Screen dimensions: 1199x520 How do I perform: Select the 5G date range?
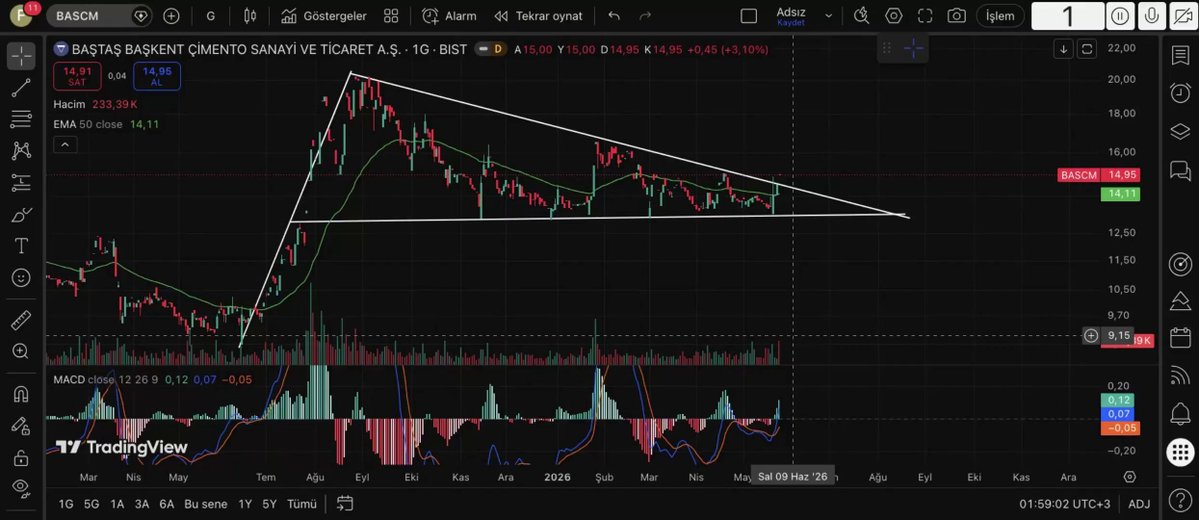(x=92, y=504)
